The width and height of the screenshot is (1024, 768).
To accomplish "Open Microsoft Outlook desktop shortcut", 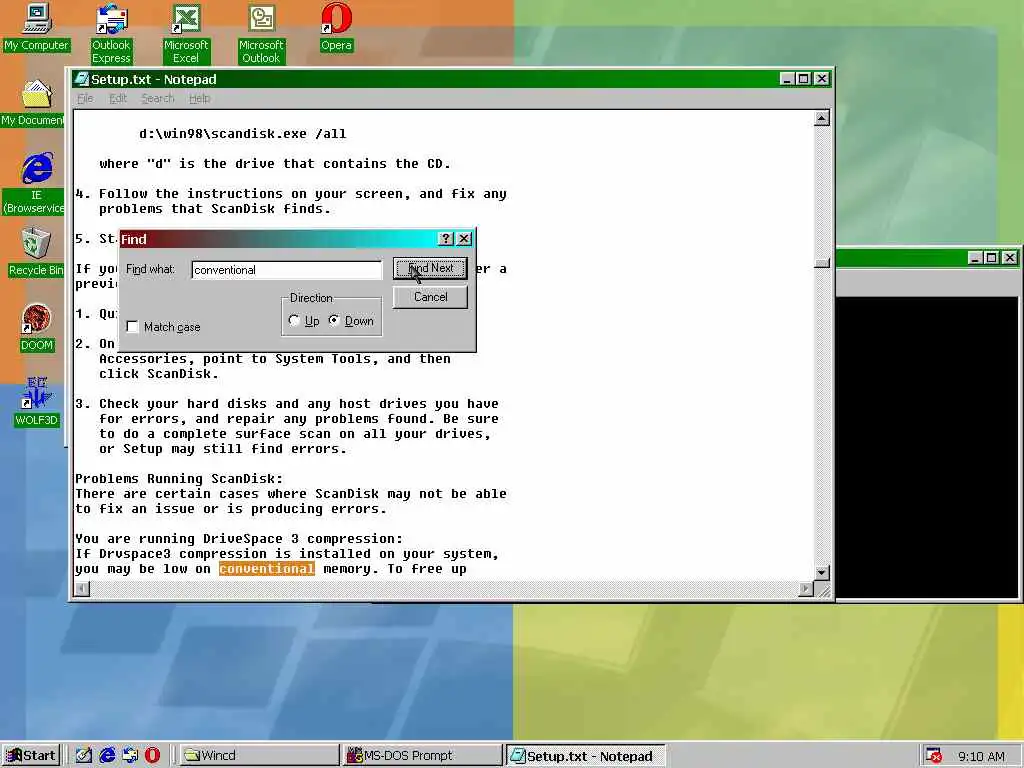I will pyautogui.click(x=261, y=34).
